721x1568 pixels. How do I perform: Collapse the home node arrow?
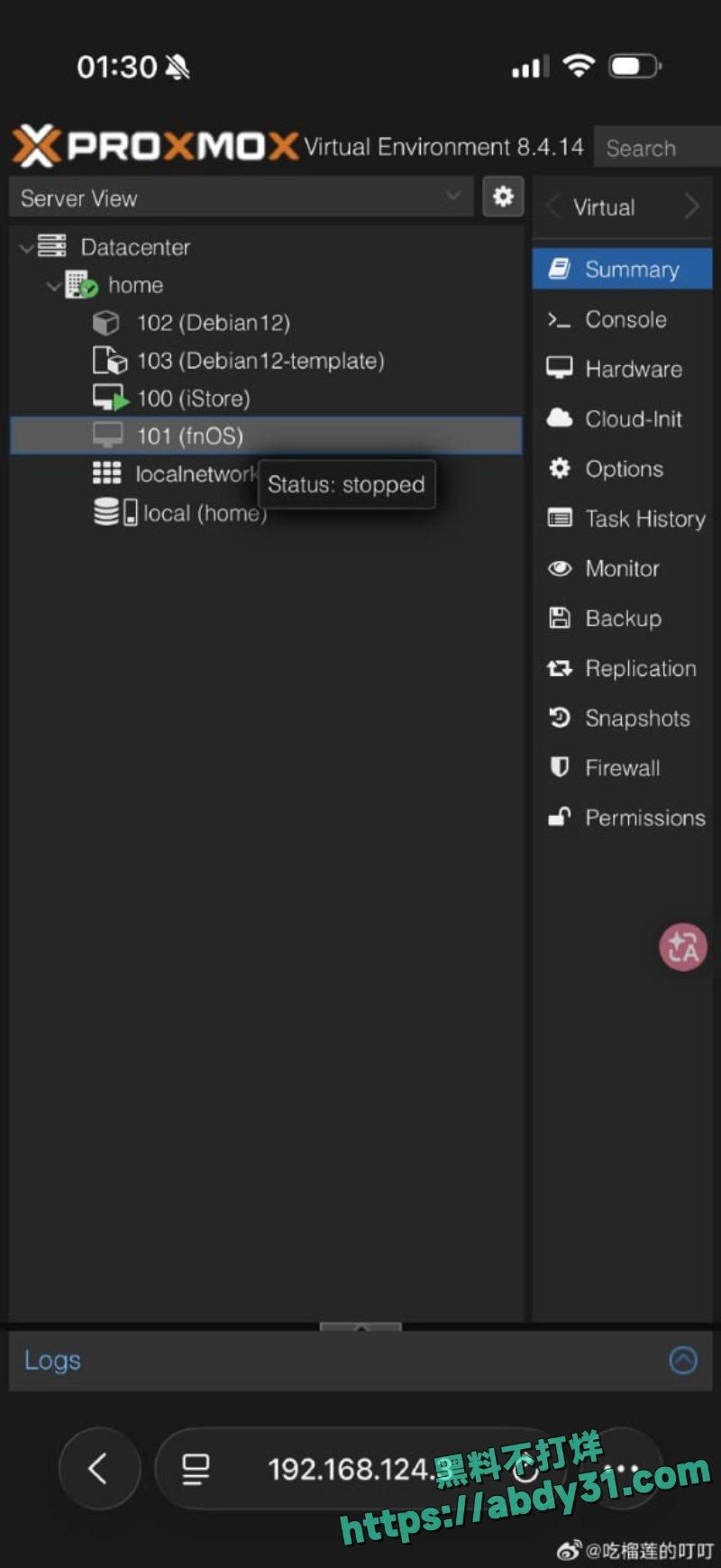click(54, 286)
